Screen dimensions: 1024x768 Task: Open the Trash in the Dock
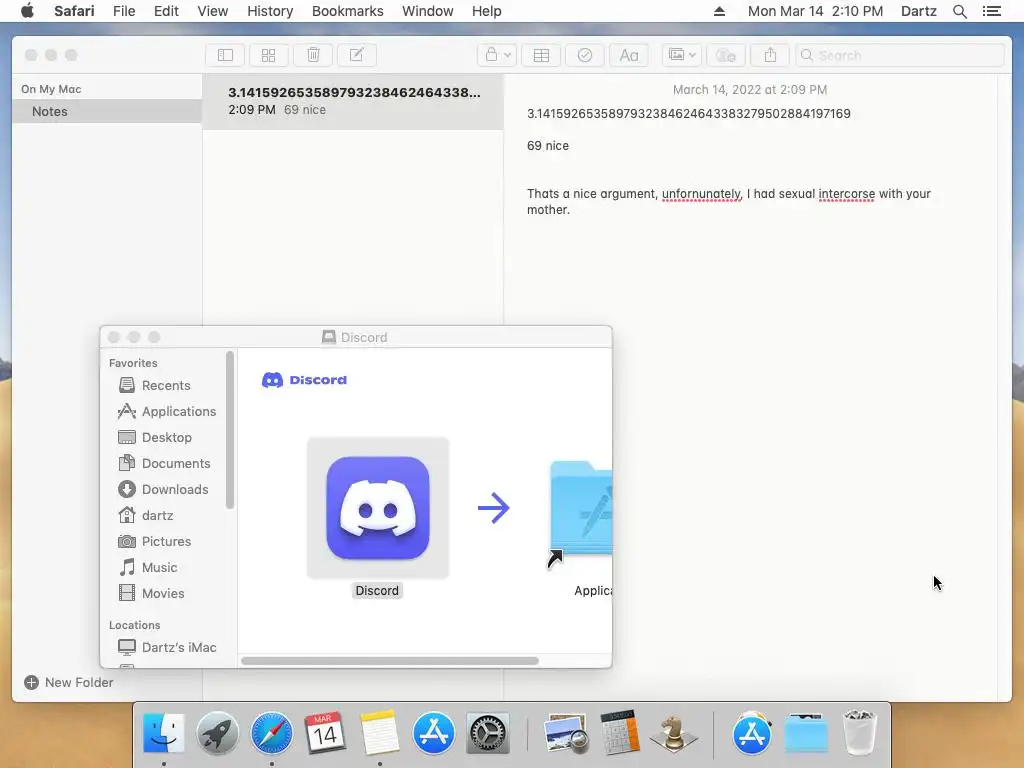tap(860, 733)
